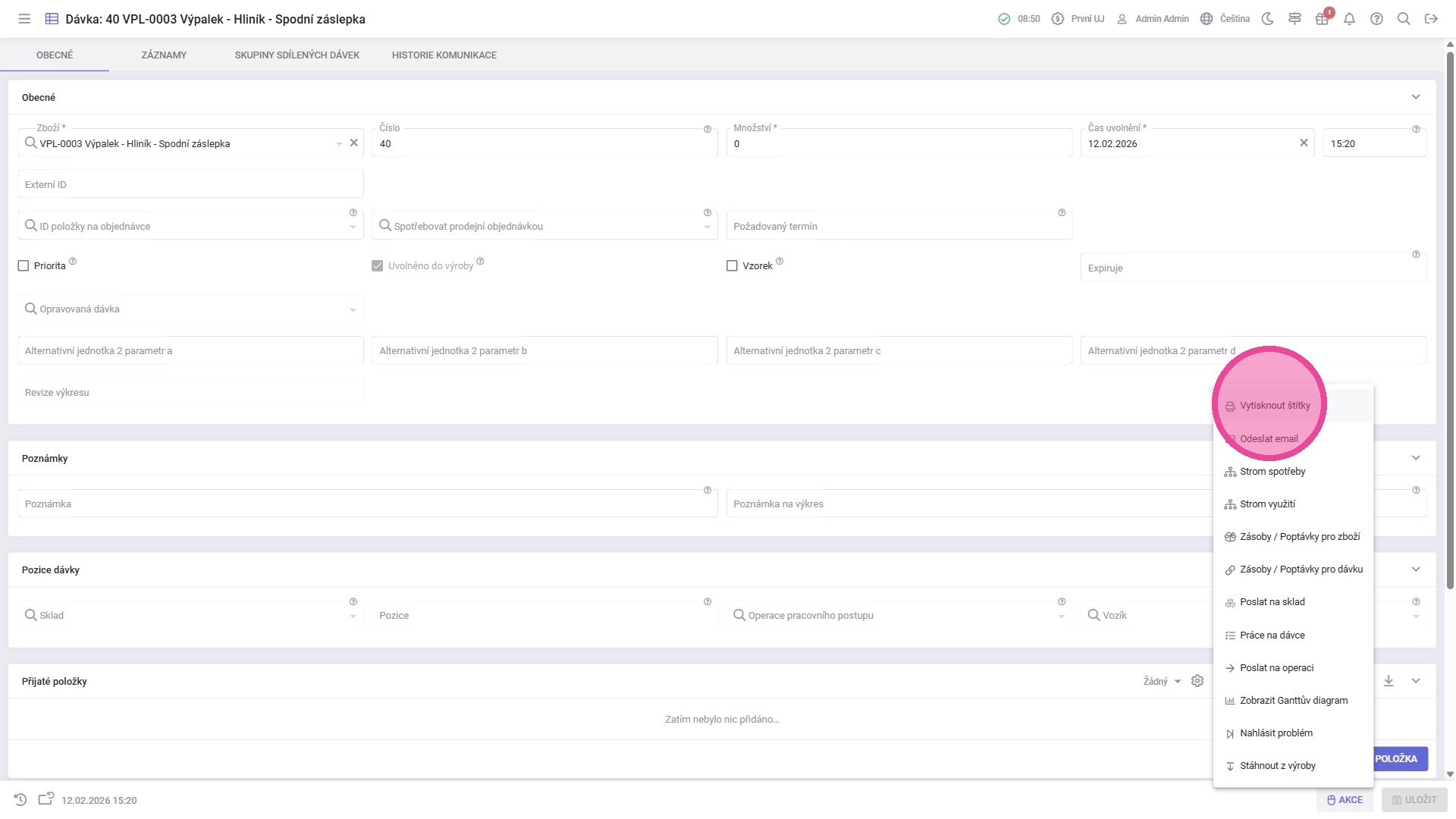Toggle the Uvolněno do výroby checkbox
The height and width of the screenshot is (819, 1456).
pos(378,266)
